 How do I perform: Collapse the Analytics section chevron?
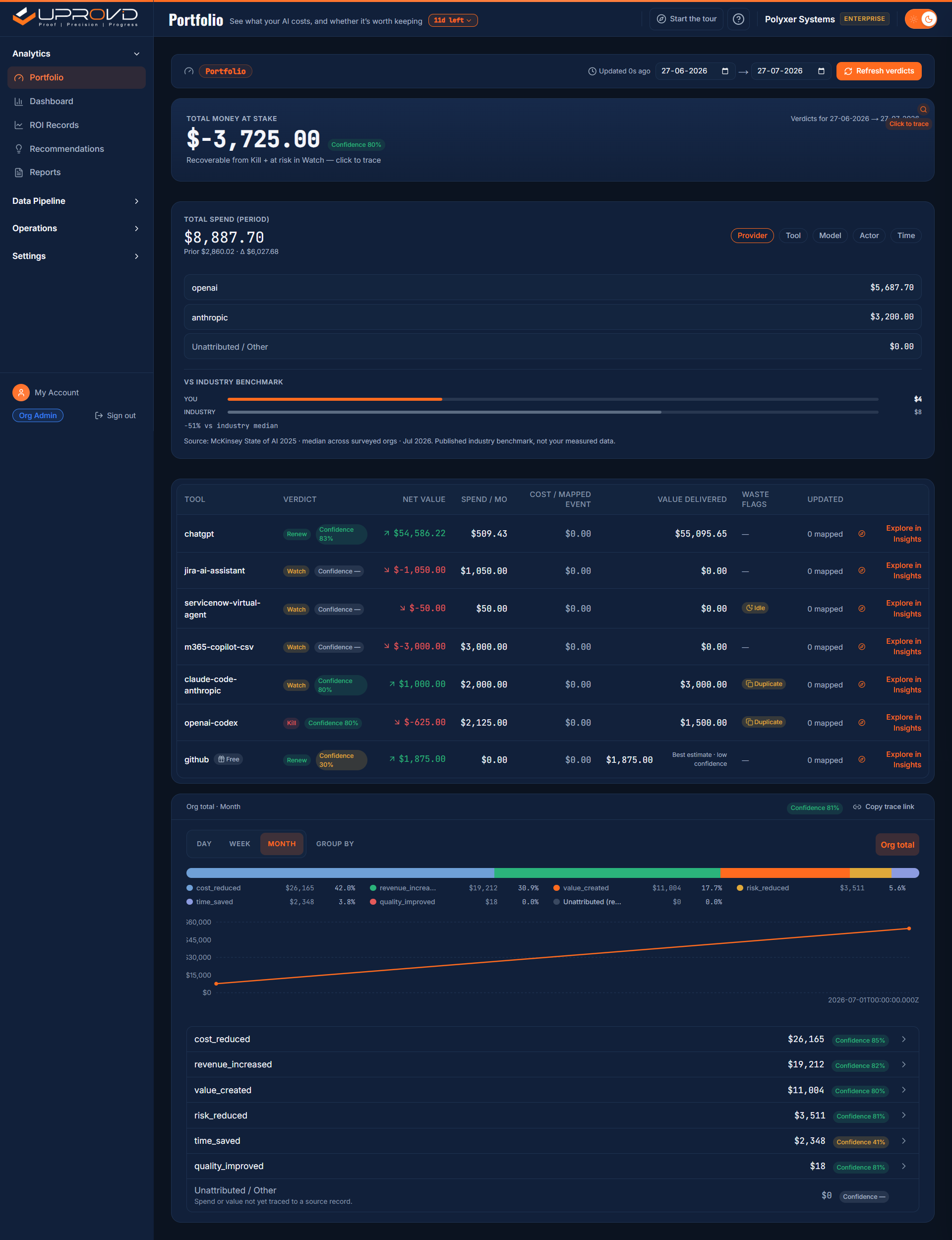(136, 54)
